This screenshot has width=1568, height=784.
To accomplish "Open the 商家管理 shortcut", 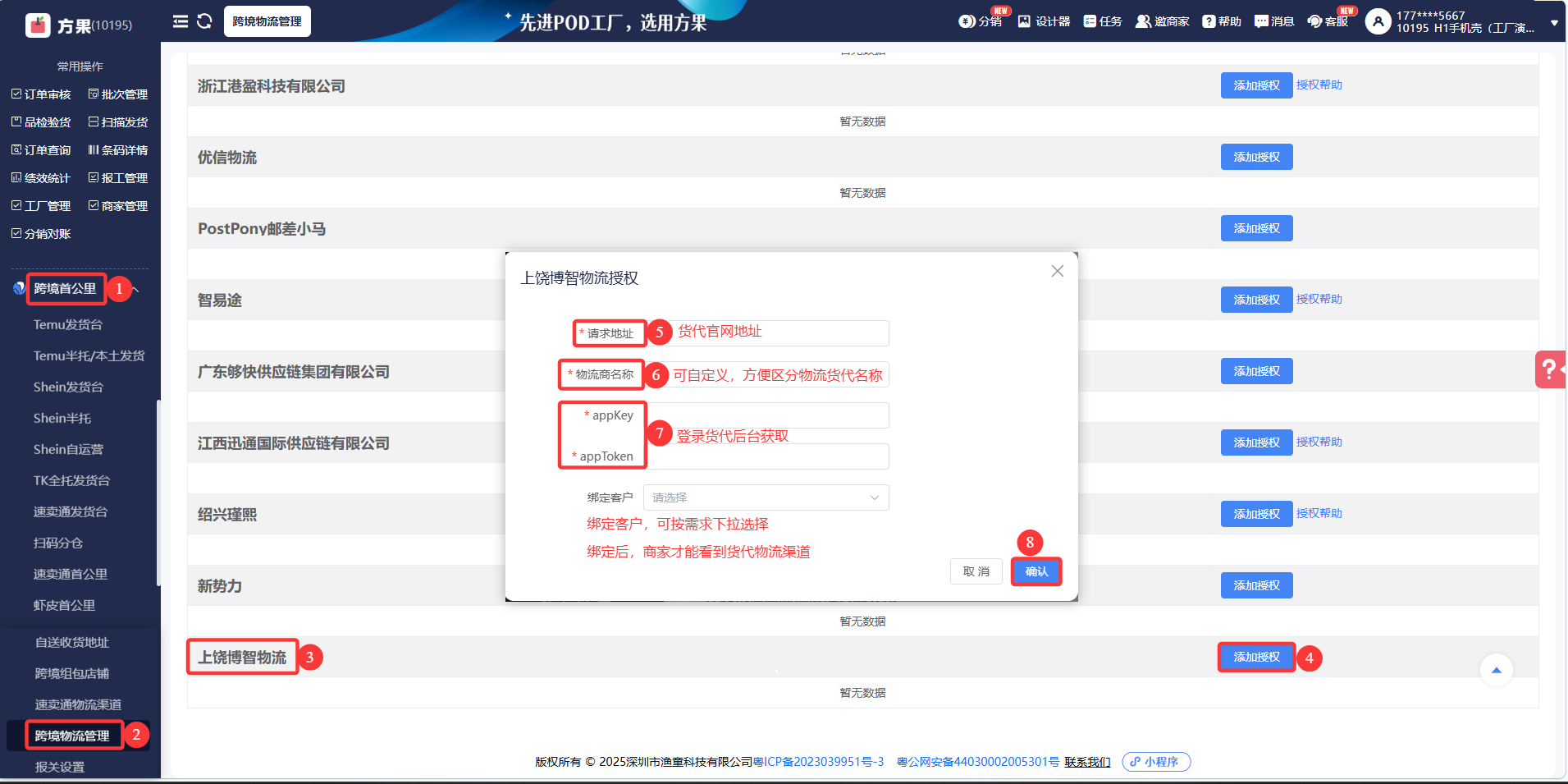I will 118,206.
